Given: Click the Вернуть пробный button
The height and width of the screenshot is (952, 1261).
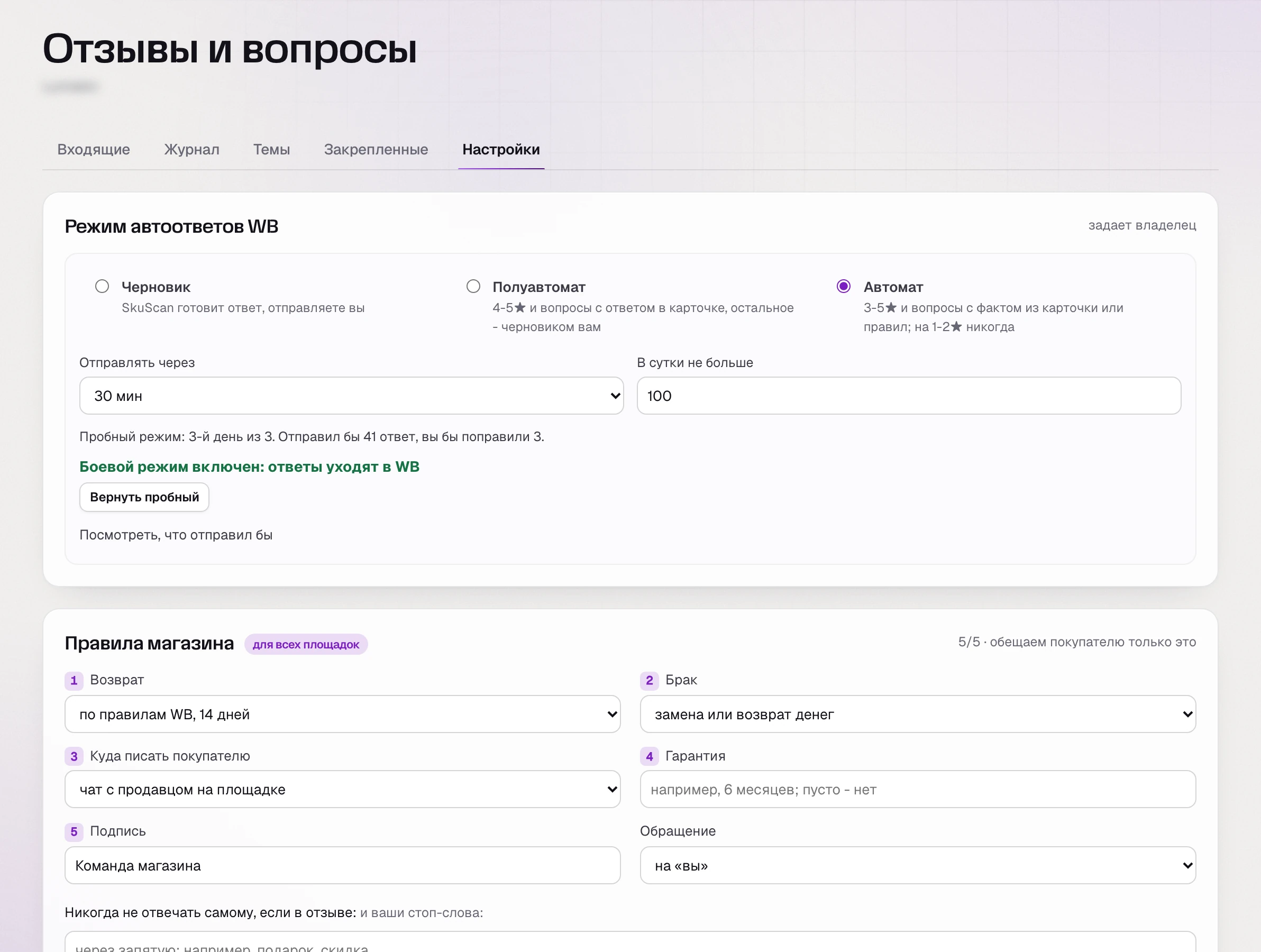Looking at the screenshot, I should [144, 497].
